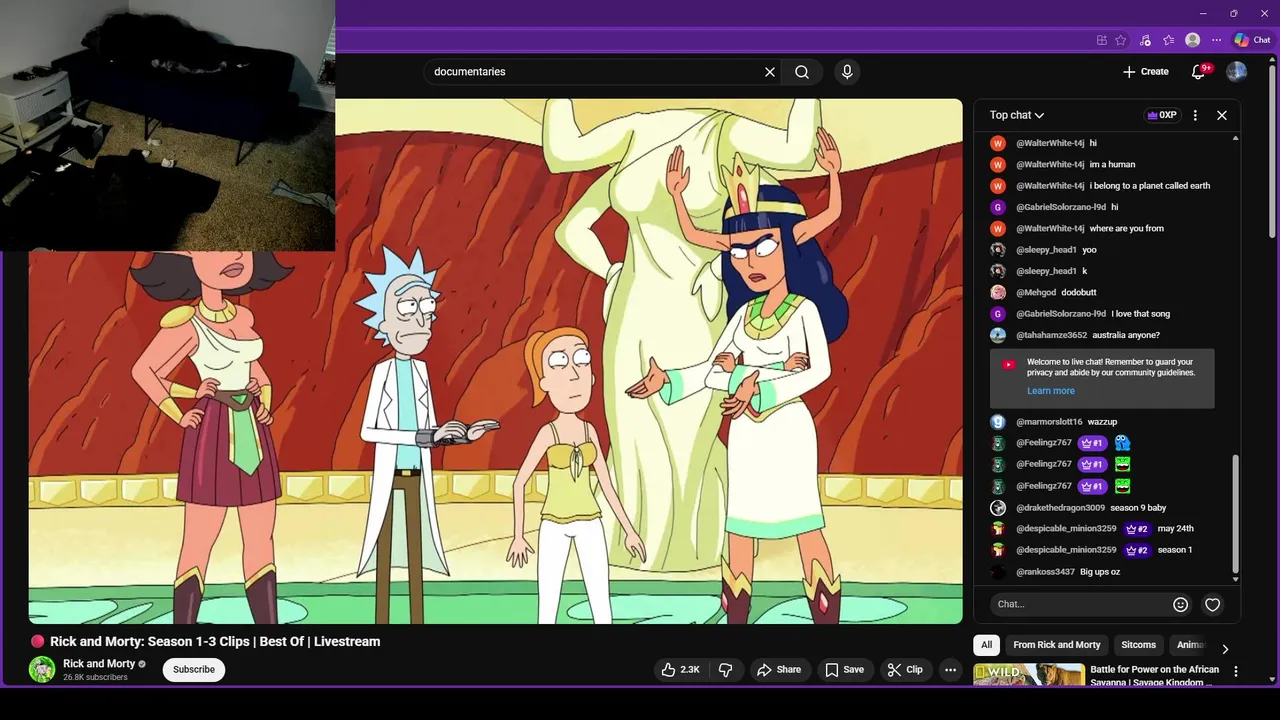Open options for Battle for Power video
Viewport: 1280px width, 720px height.
click(x=1236, y=672)
